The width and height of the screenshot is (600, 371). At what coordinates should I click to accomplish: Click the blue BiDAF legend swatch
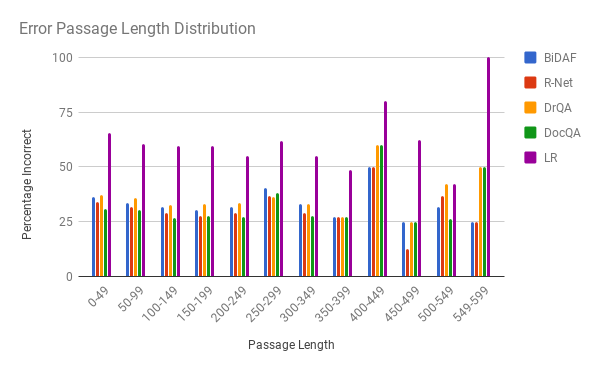530,57
